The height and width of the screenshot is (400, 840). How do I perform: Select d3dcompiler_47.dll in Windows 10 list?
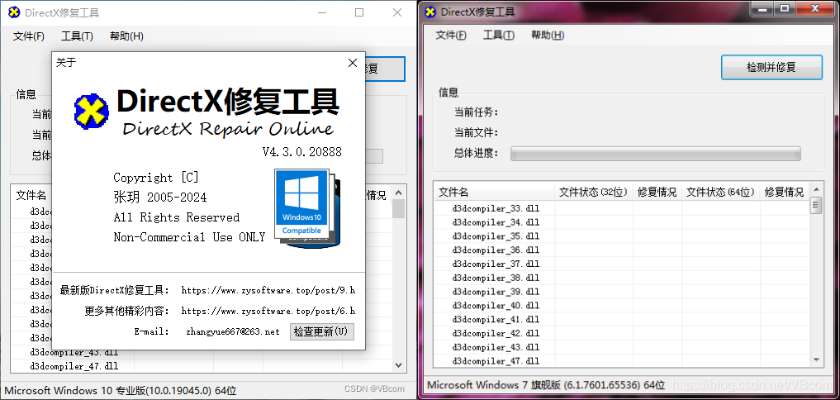[74, 367]
